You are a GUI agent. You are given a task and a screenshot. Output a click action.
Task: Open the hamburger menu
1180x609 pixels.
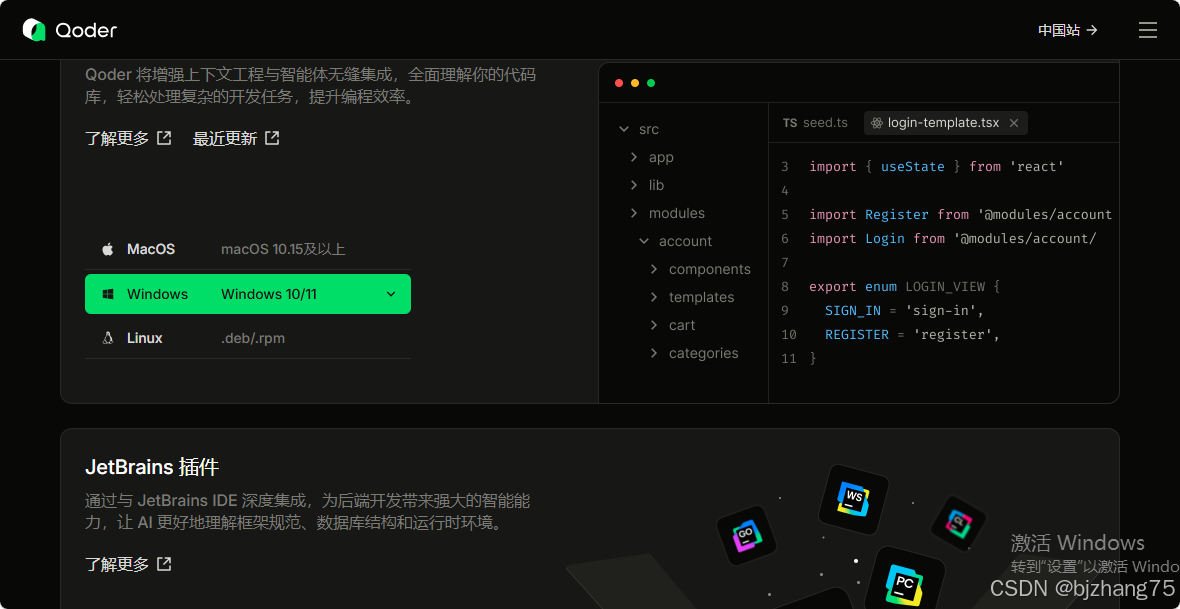[1148, 30]
